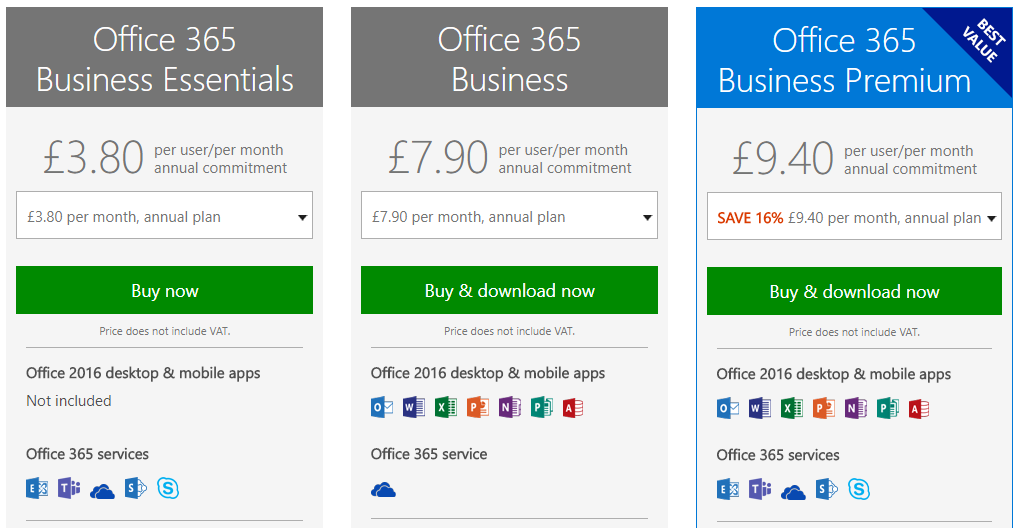Image resolution: width=1023 pixels, height=528 pixels.
Task: Click Teams icon in Business Essentials services
Action: (69, 489)
